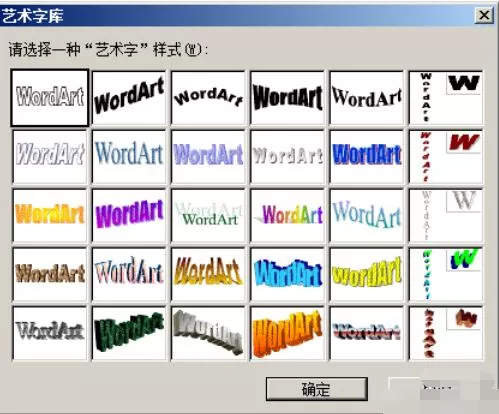Screen dimensions: 499x414
Task: Choose the yellow wavy 3D WordArt style
Action: click(x=367, y=274)
